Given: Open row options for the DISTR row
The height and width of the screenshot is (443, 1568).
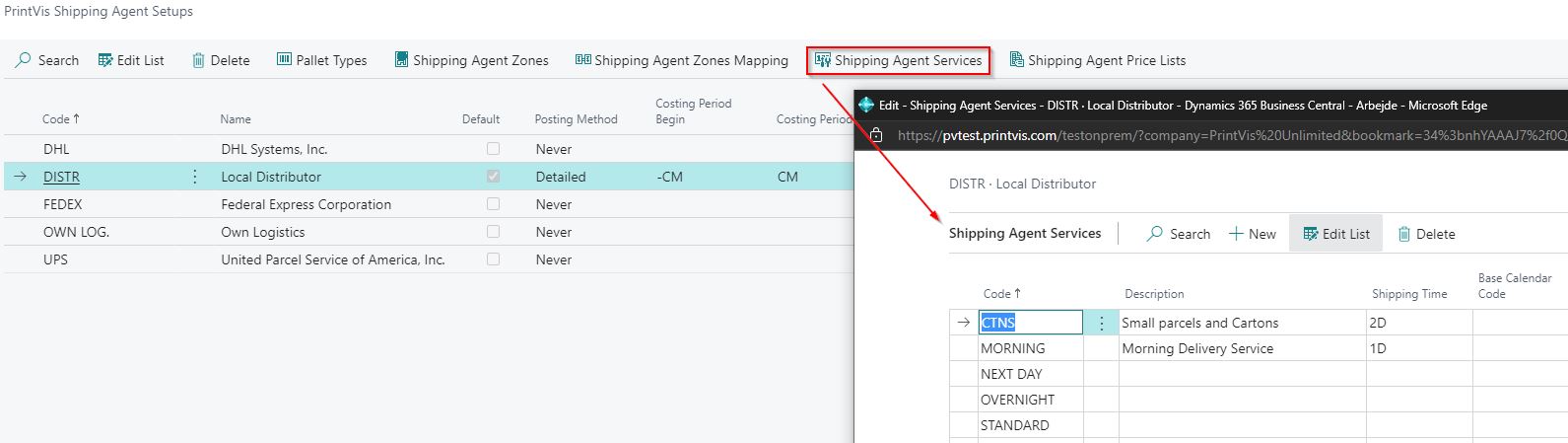Looking at the screenshot, I should pos(194,177).
